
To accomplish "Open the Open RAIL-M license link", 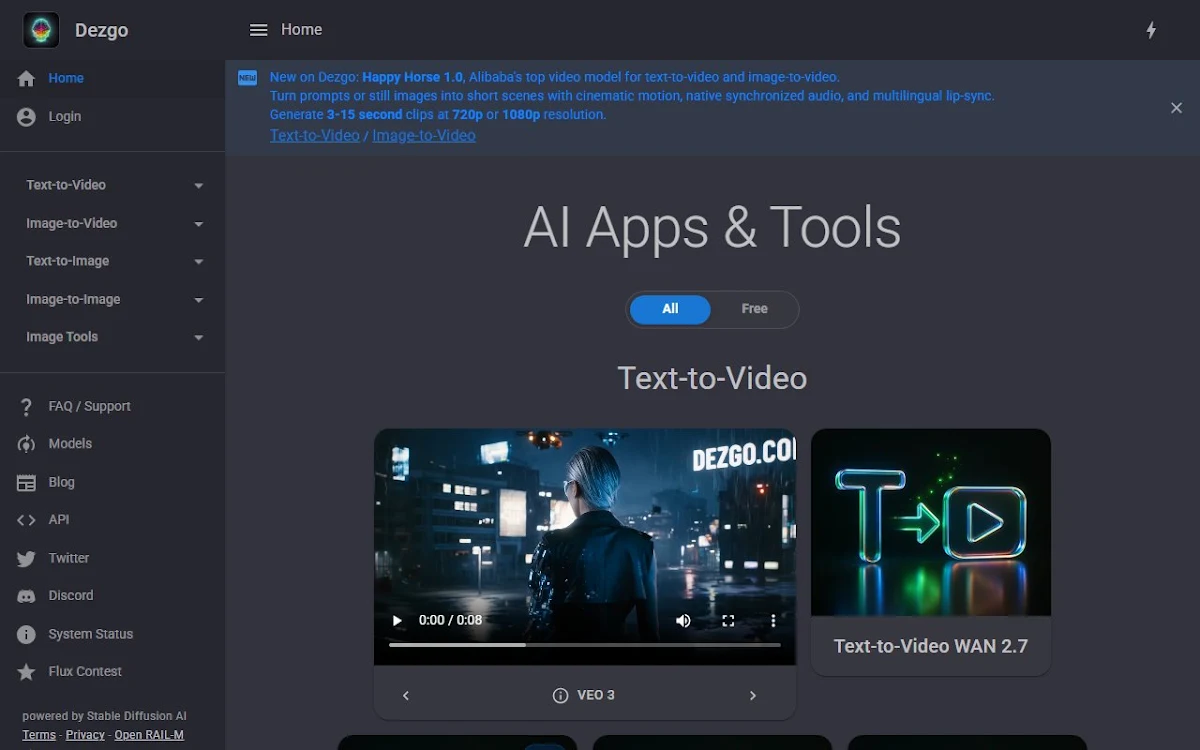I will point(149,734).
